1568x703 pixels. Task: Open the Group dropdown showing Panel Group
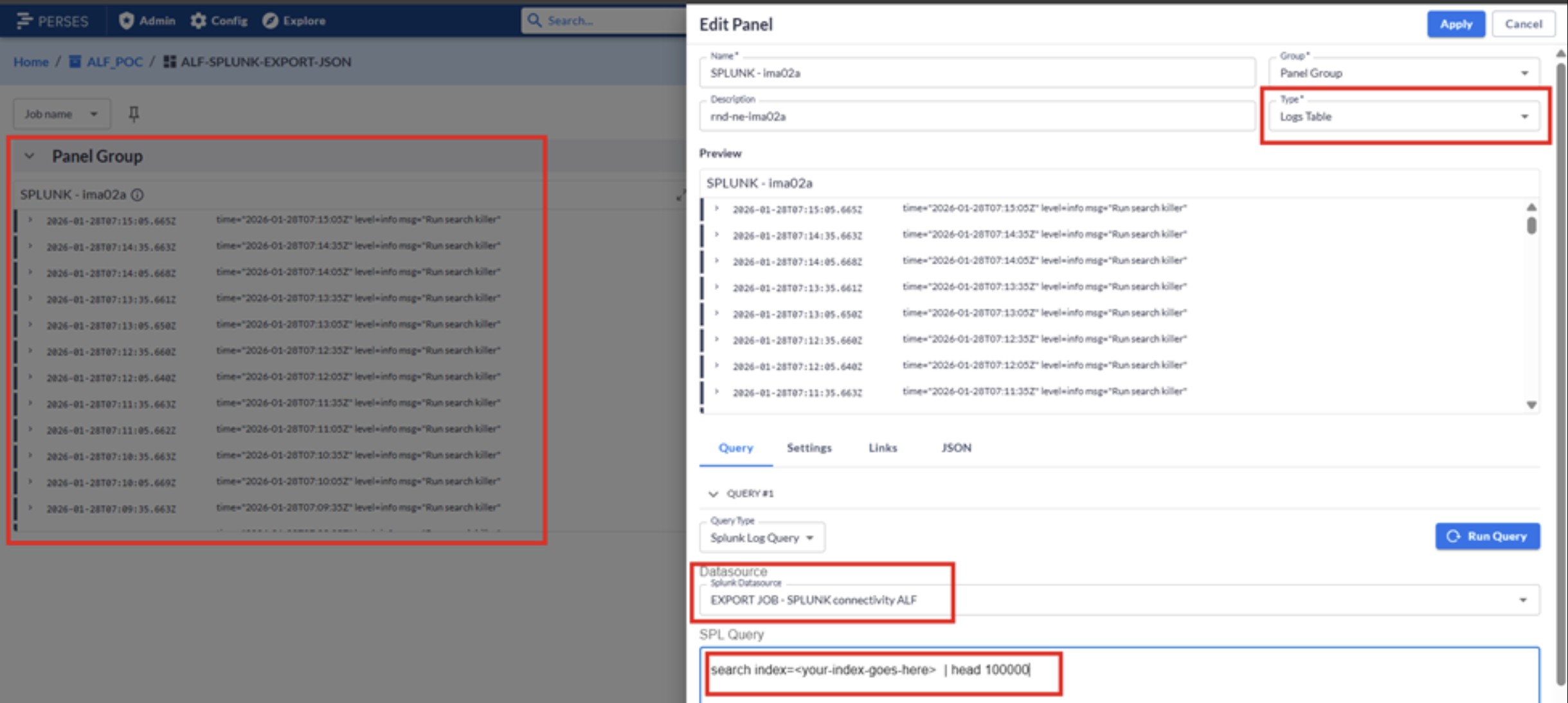point(1404,73)
